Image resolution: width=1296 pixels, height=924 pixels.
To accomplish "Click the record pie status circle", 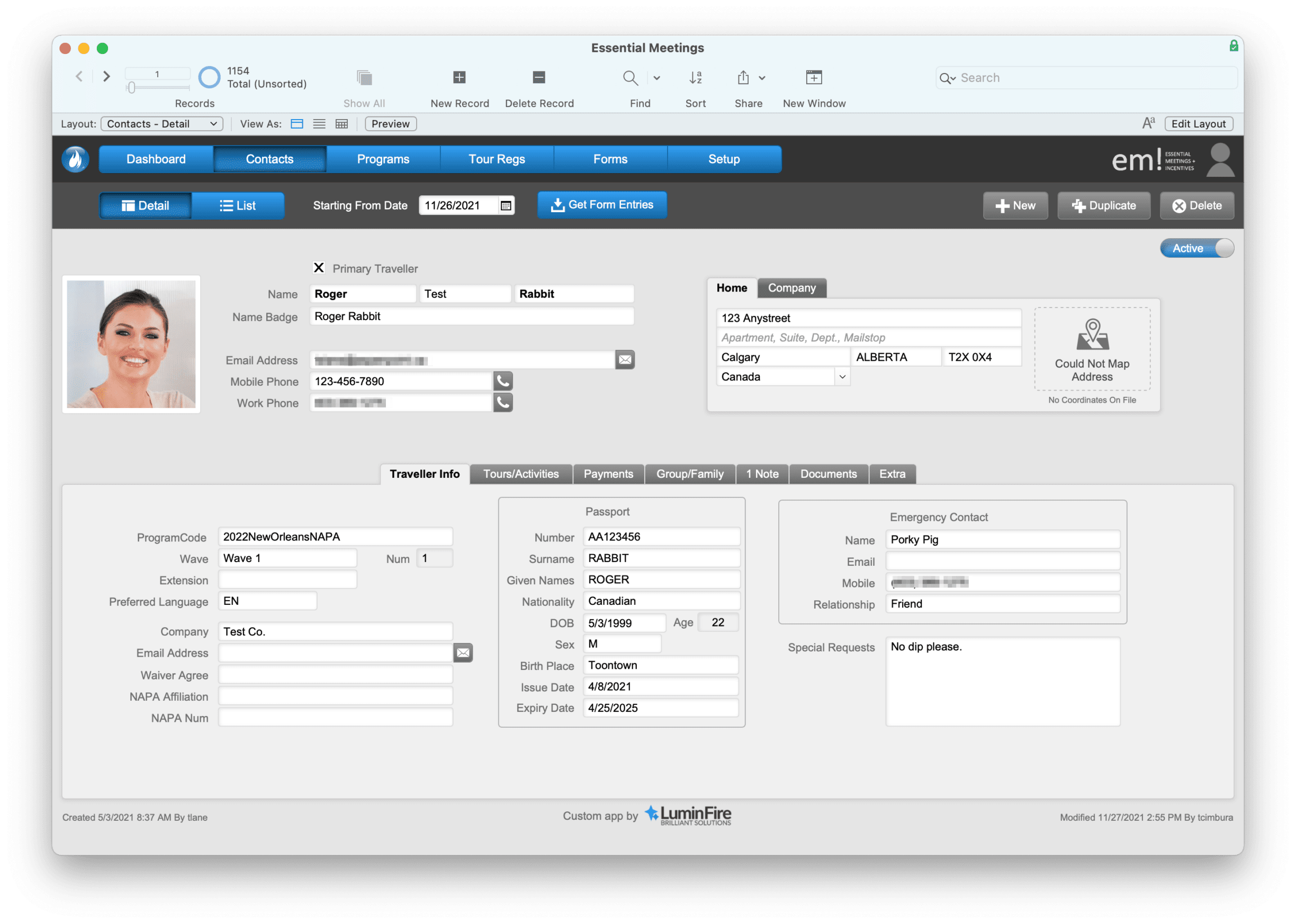I will (209, 77).
